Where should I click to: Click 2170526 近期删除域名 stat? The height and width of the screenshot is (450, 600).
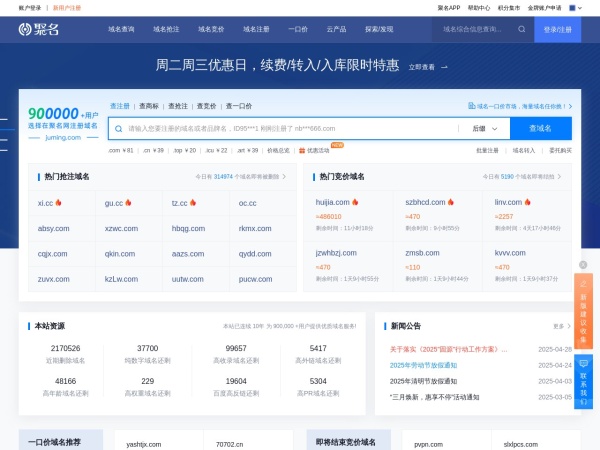(x=65, y=354)
